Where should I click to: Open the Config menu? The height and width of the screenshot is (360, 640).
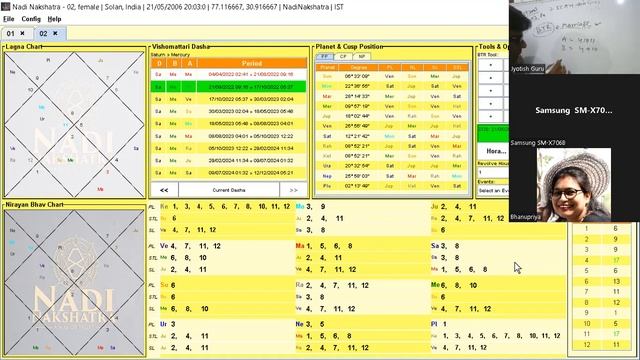point(31,19)
